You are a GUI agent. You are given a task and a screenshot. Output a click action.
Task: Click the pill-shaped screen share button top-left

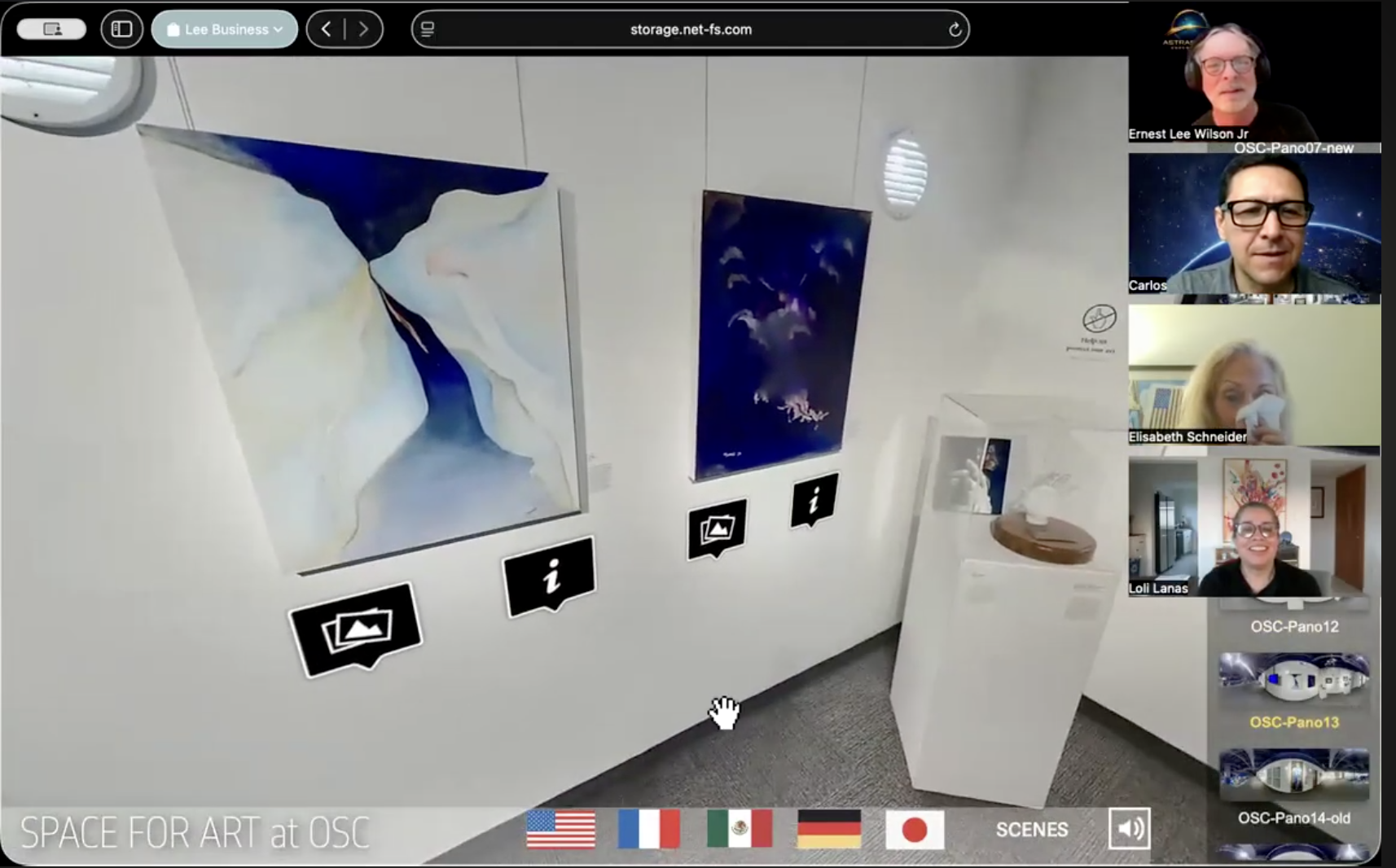click(51, 29)
